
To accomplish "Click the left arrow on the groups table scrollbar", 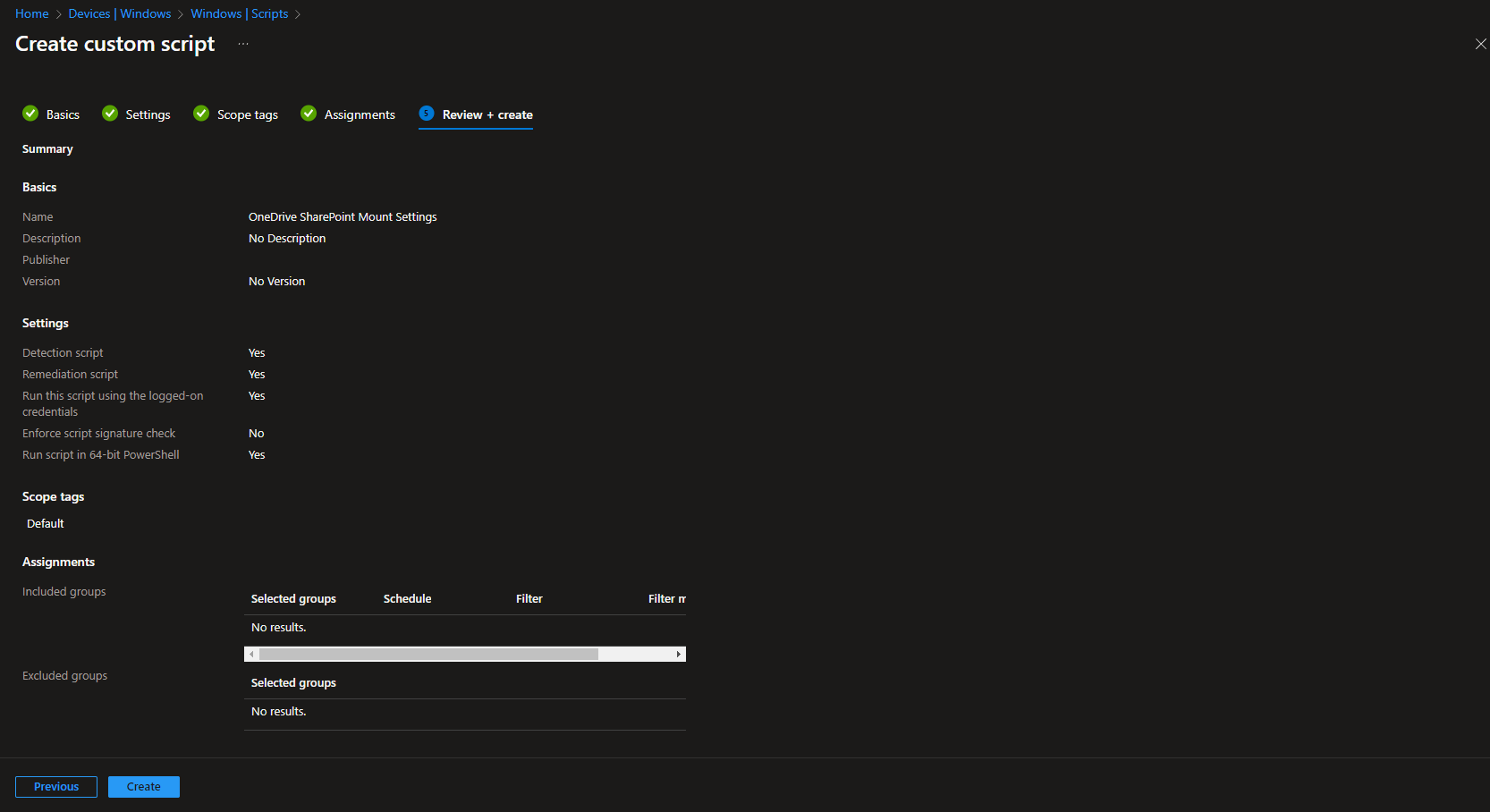I will (x=251, y=654).
